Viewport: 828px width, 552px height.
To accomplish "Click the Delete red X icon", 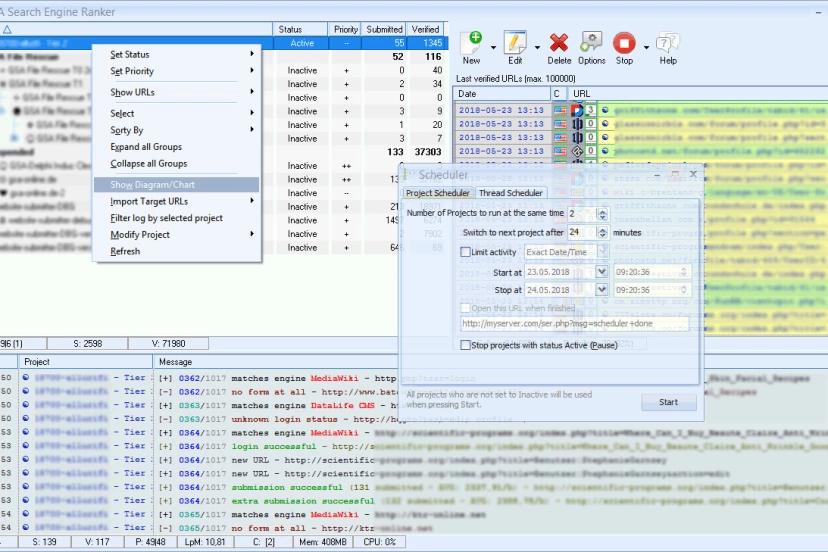I will point(559,43).
